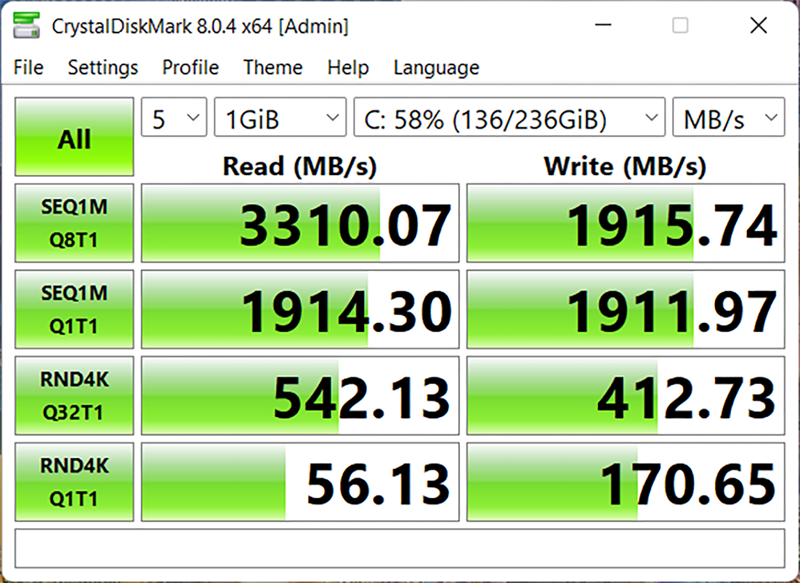
Task: Open the drive selector showing C: 58%
Action: click(x=509, y=117)
